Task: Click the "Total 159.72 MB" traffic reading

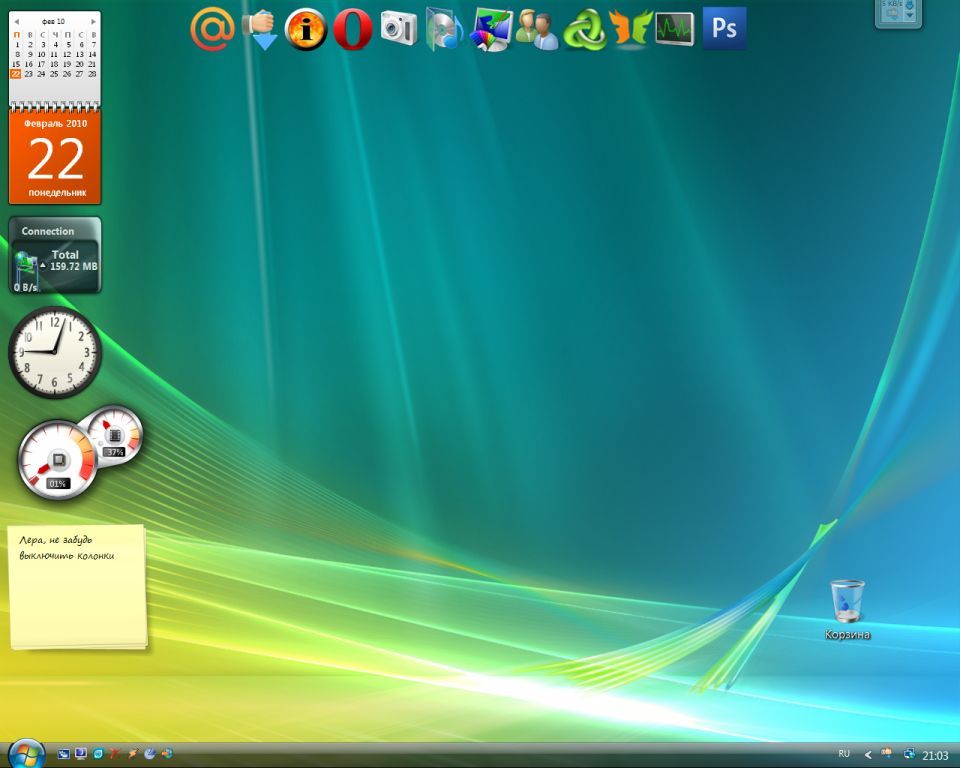Action: [73, 260]
